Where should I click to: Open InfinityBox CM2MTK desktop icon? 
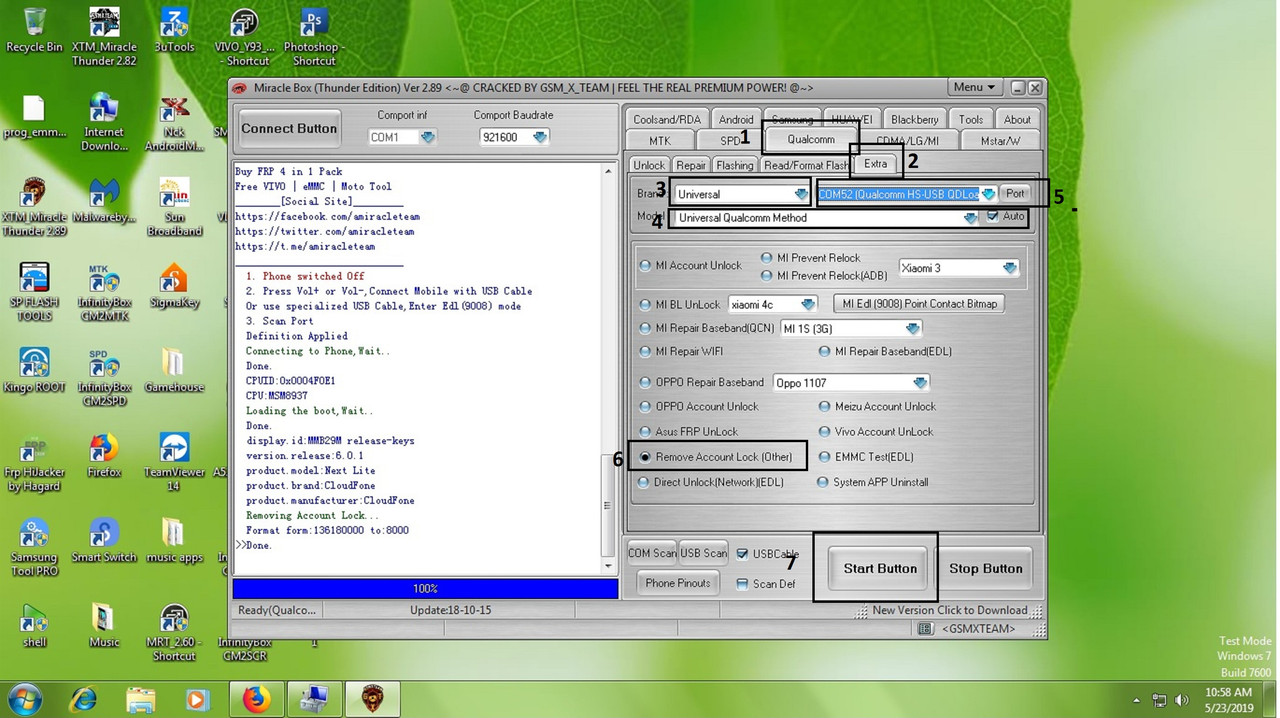tap(104, 292)
